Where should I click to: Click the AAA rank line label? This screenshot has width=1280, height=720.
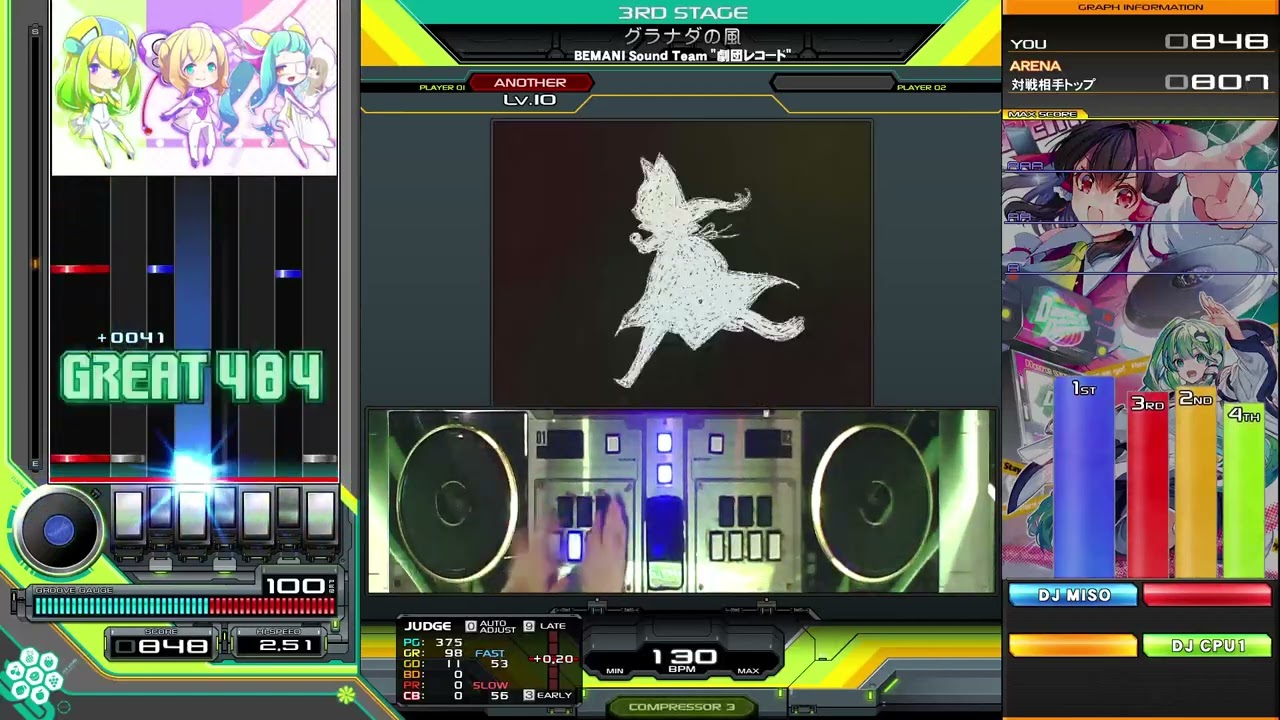point(1025,166)
